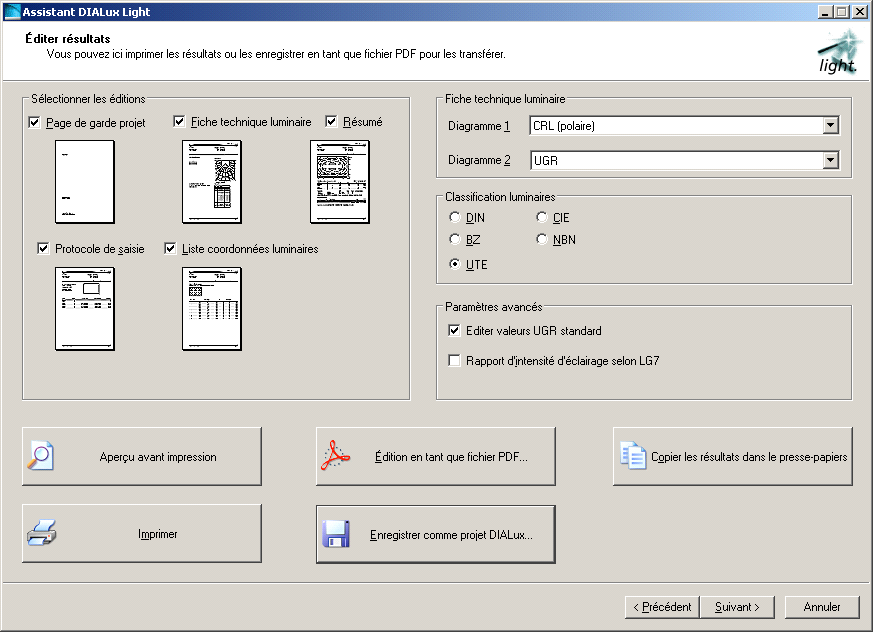This screenshot has width=873, height=632.
Task: Click the Imprimer button
Action: pos(142,533)
